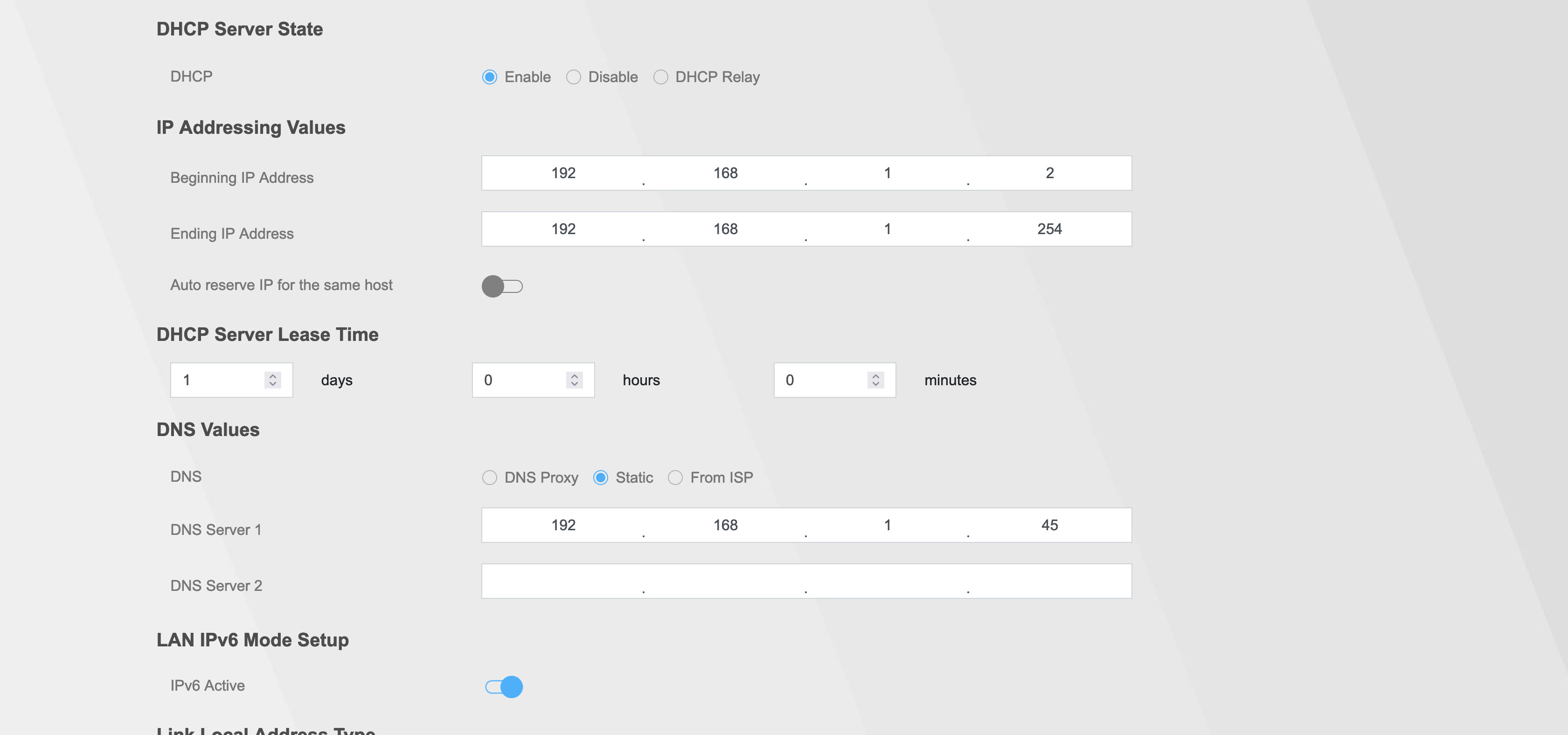Image resolution: width=1568 pixels, height=735 pixels.
Task: Edit last octet of DNS Server 1
Action: 1049,525
